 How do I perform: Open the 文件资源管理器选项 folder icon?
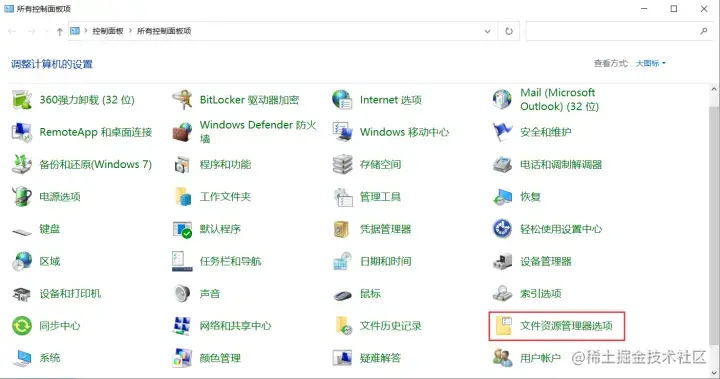pos(503,326)
